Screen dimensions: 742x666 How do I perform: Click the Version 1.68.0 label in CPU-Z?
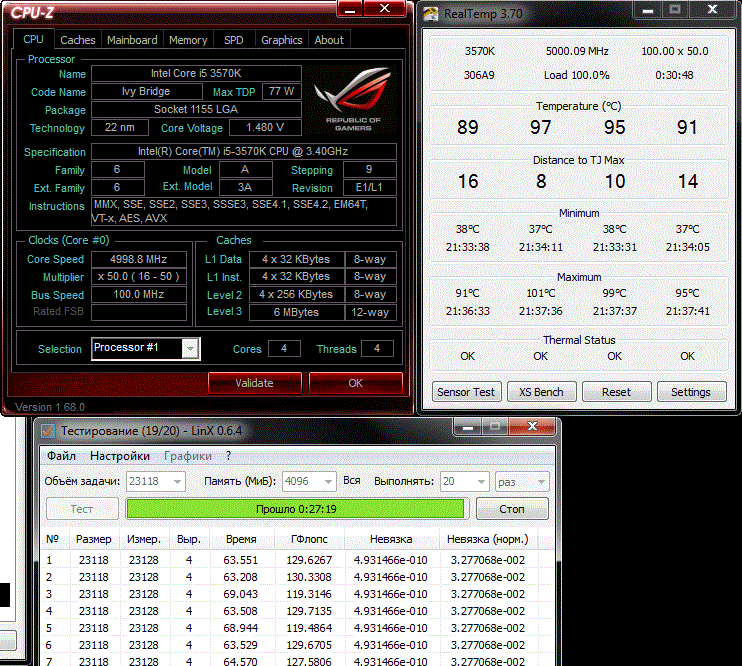(x=50, y=407)
